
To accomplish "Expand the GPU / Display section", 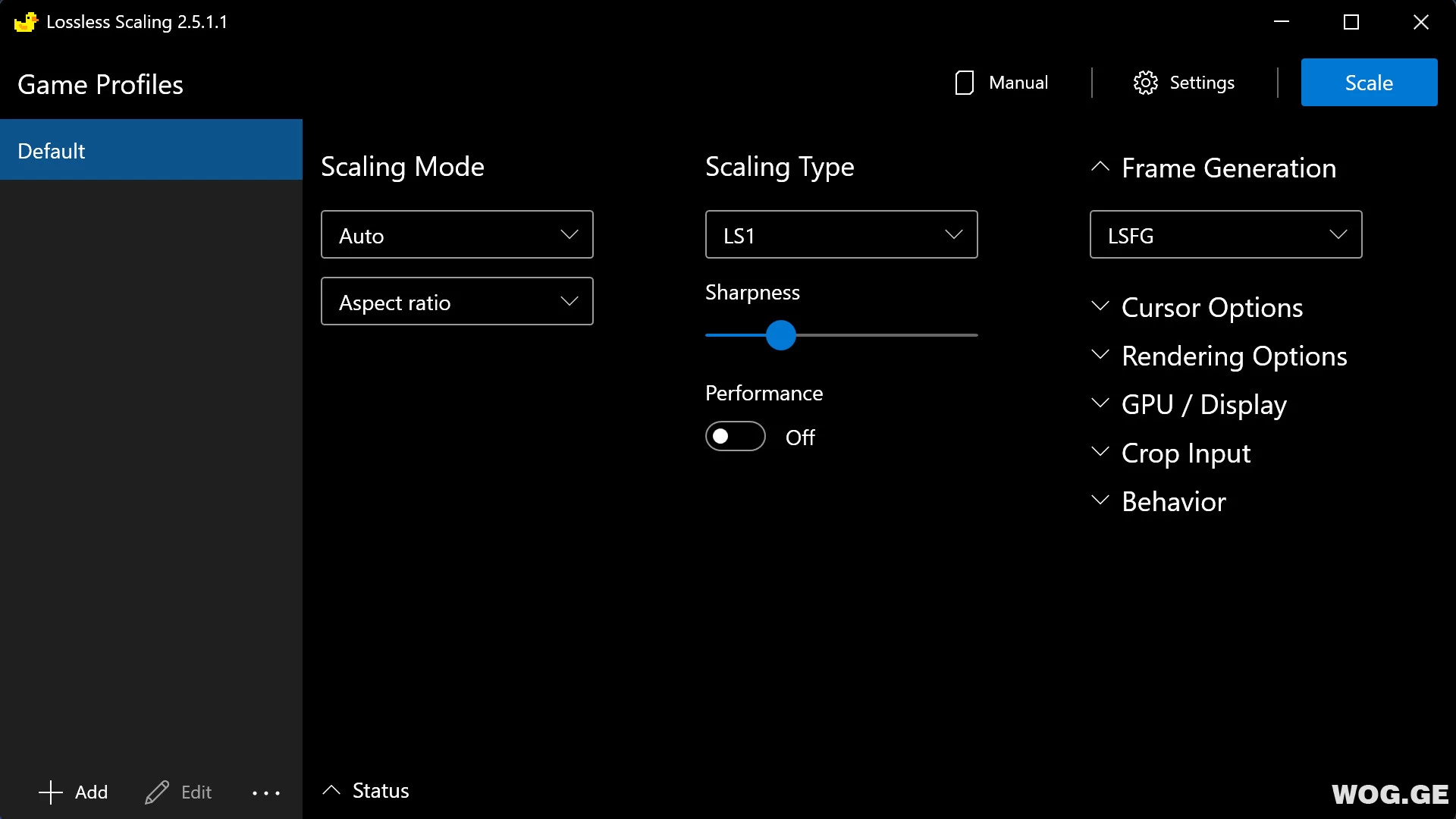I will [1188, 404].
